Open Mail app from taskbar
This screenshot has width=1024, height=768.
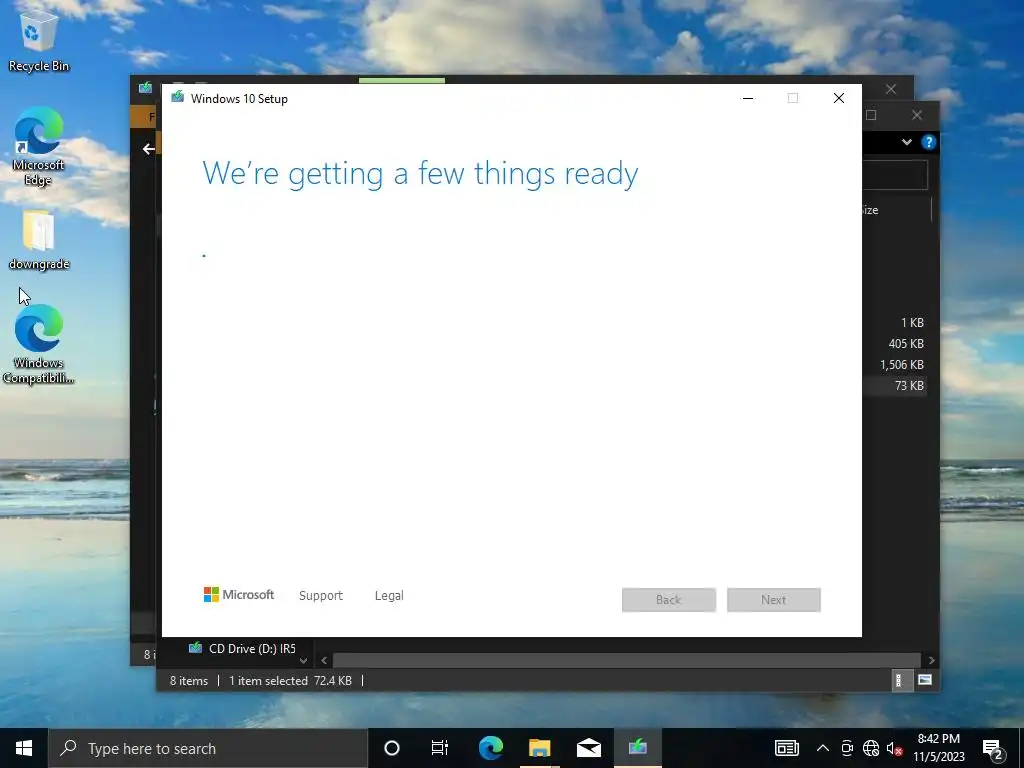pos(588,748)
